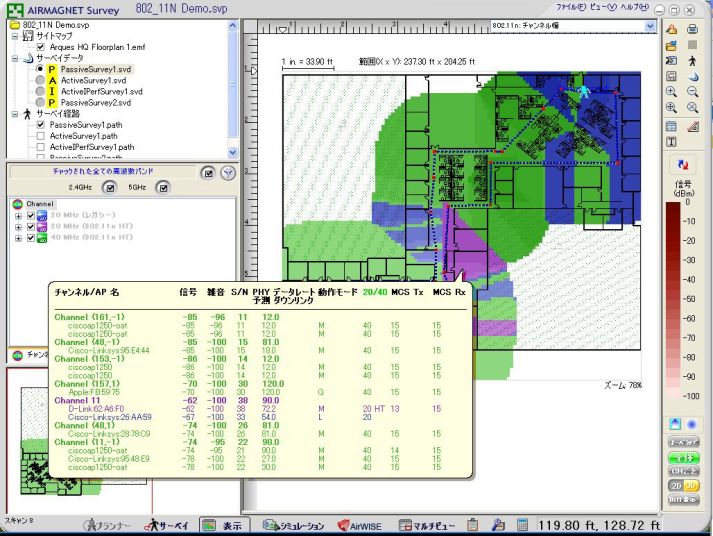Switch to マルチビュー tab
Screen dimensions: 713x536
pyautogui.click(x=427, y=525)
